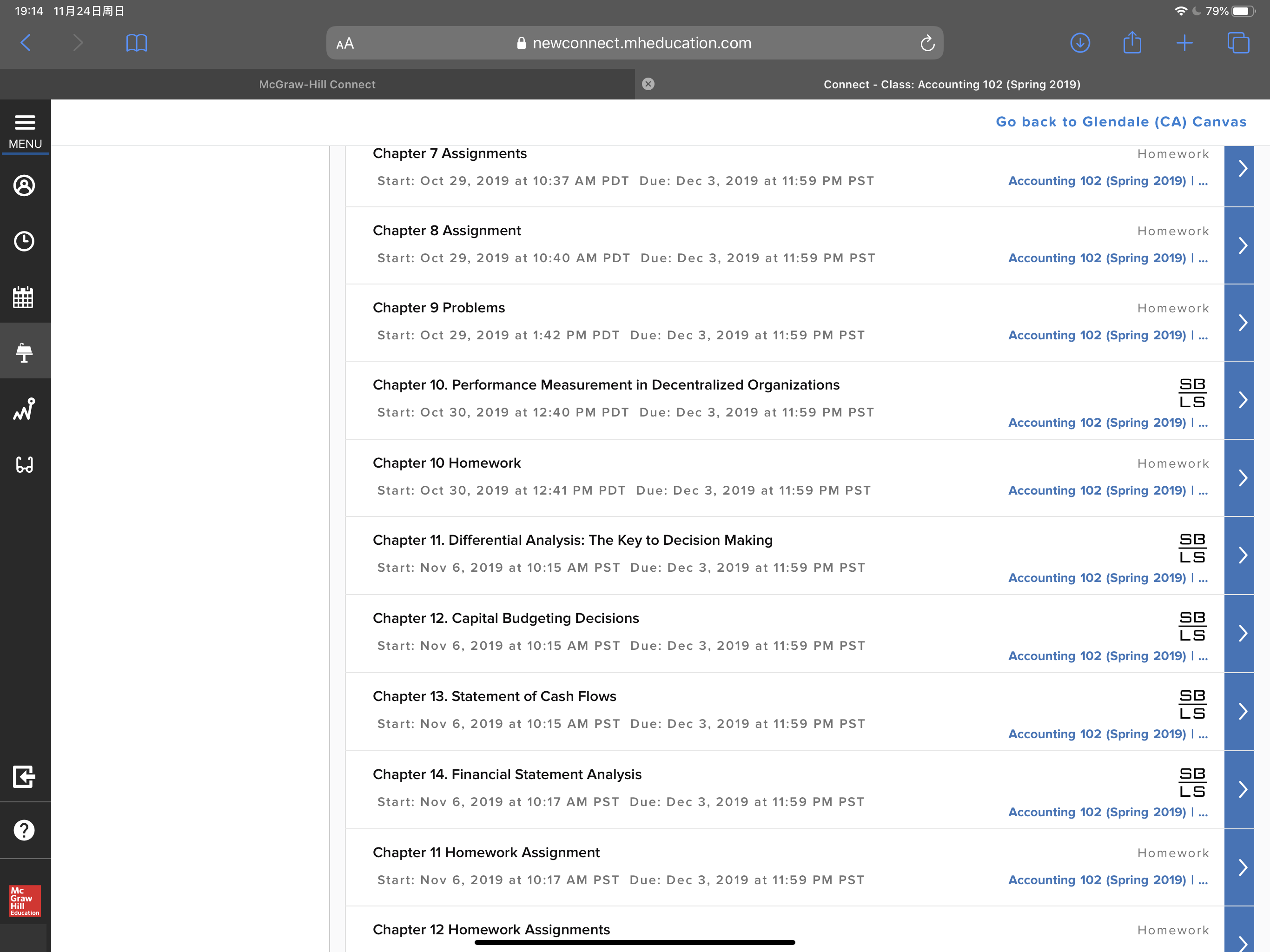Open Chapter 10 Performance Measurement title
This screenshot has height=952, width=1270.
coord(606,385)
